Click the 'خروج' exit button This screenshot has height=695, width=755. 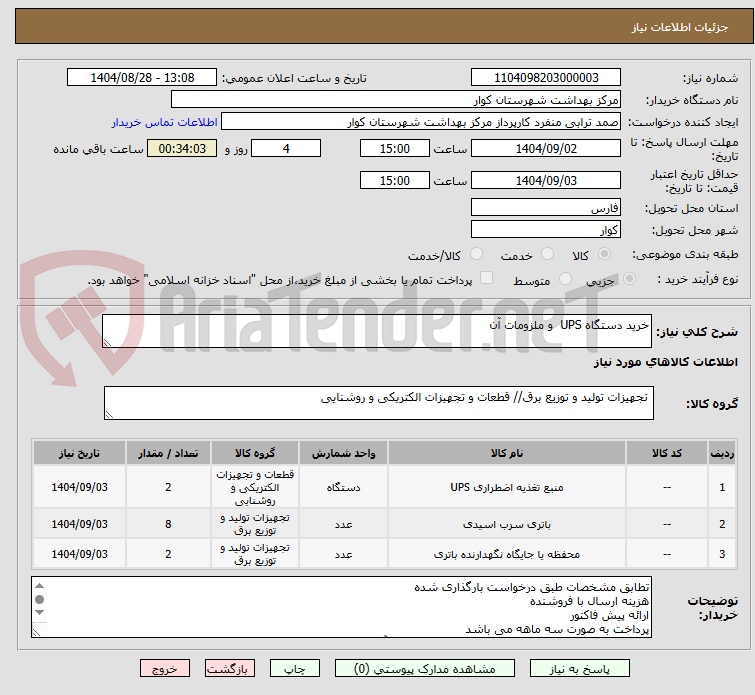[x=165, y=669]
